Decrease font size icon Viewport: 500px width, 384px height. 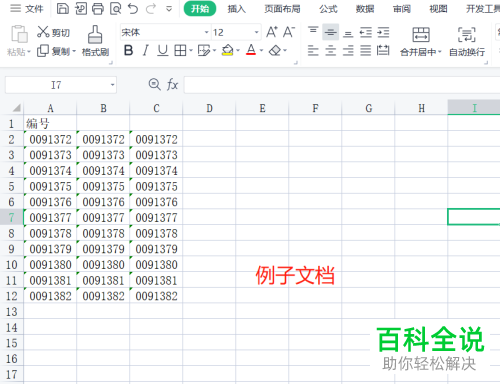pyautogui.click(x=289, y=32)
